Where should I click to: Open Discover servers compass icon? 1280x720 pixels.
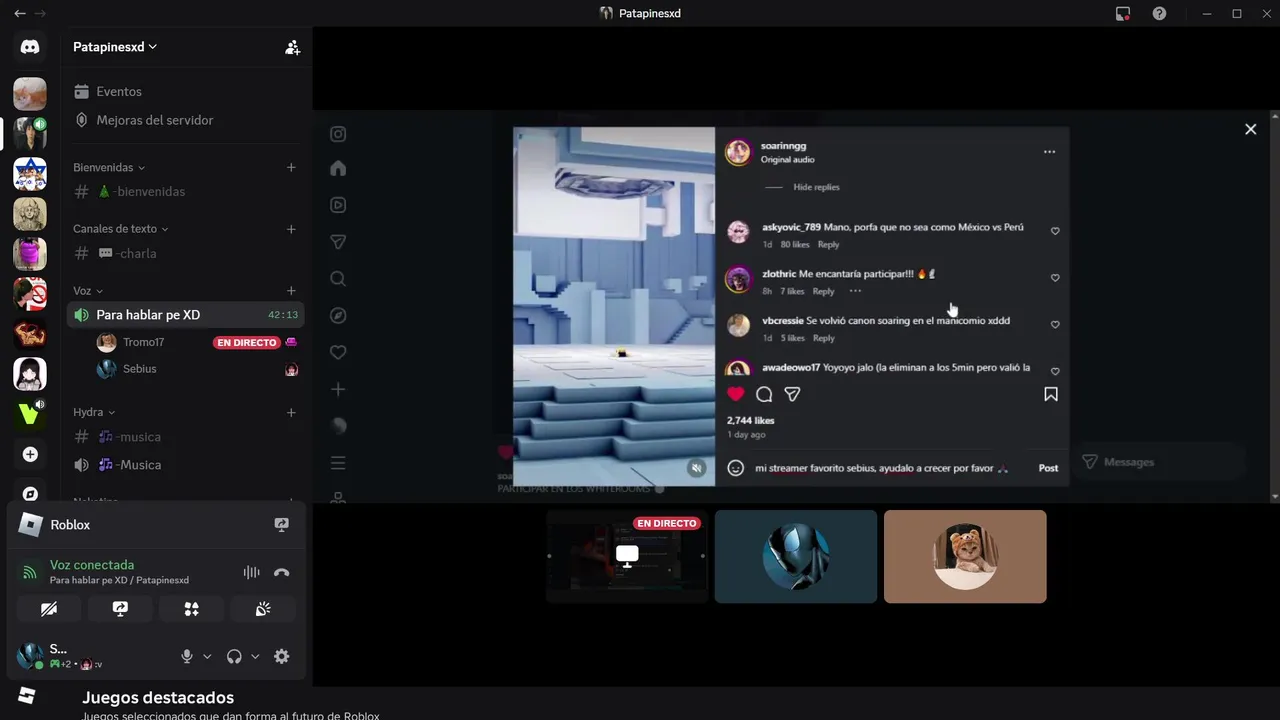pos(30,494)
